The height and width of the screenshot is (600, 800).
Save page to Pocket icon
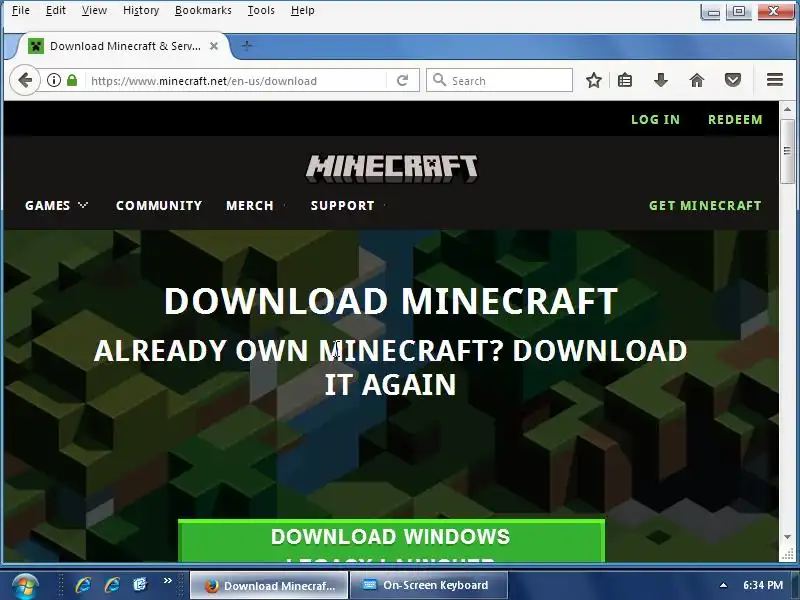pyautogui.click(x=733, y=80)
